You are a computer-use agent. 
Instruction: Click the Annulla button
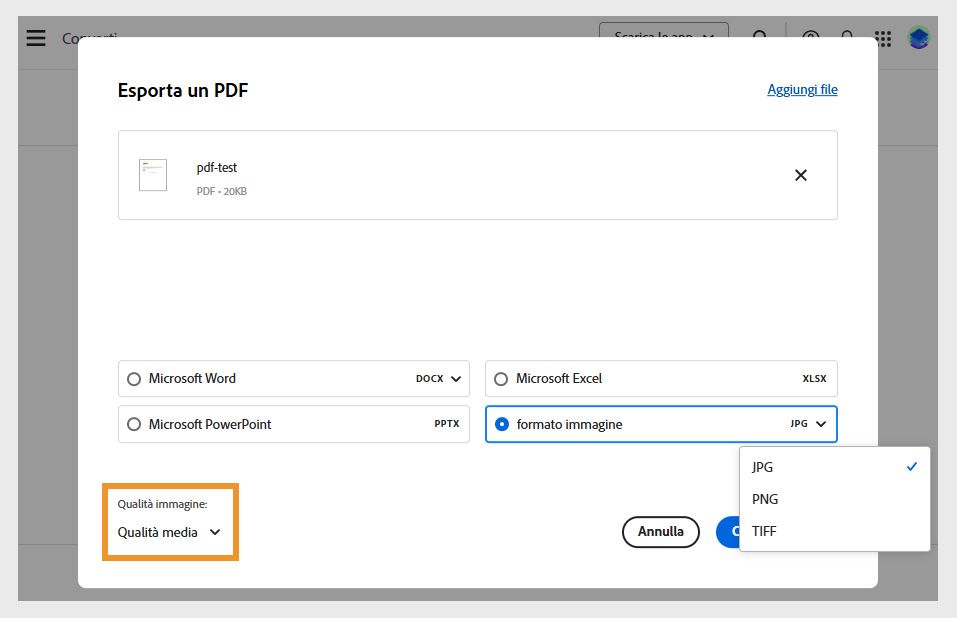(x=660, y=532)
